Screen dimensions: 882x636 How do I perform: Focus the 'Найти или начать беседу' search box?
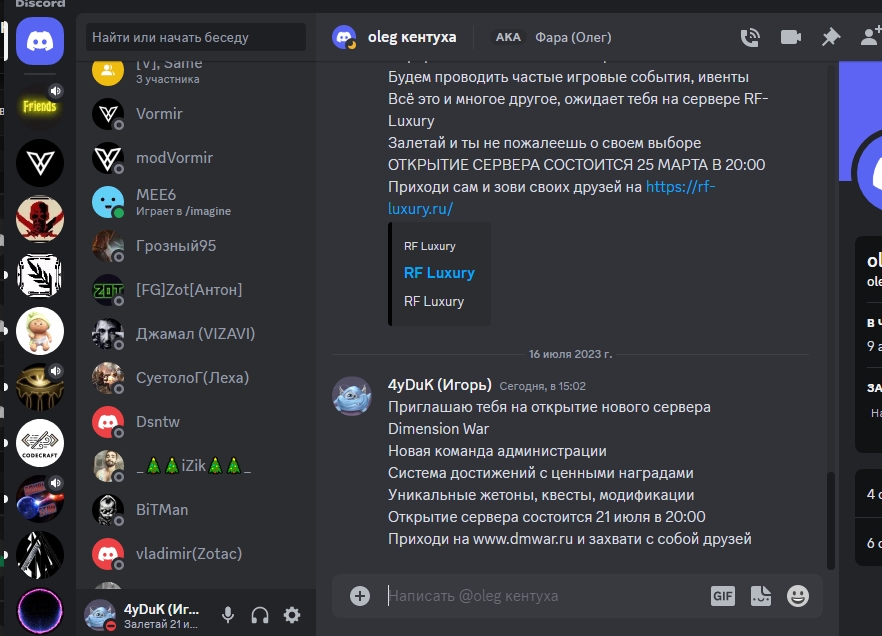(x=196, y=38)
